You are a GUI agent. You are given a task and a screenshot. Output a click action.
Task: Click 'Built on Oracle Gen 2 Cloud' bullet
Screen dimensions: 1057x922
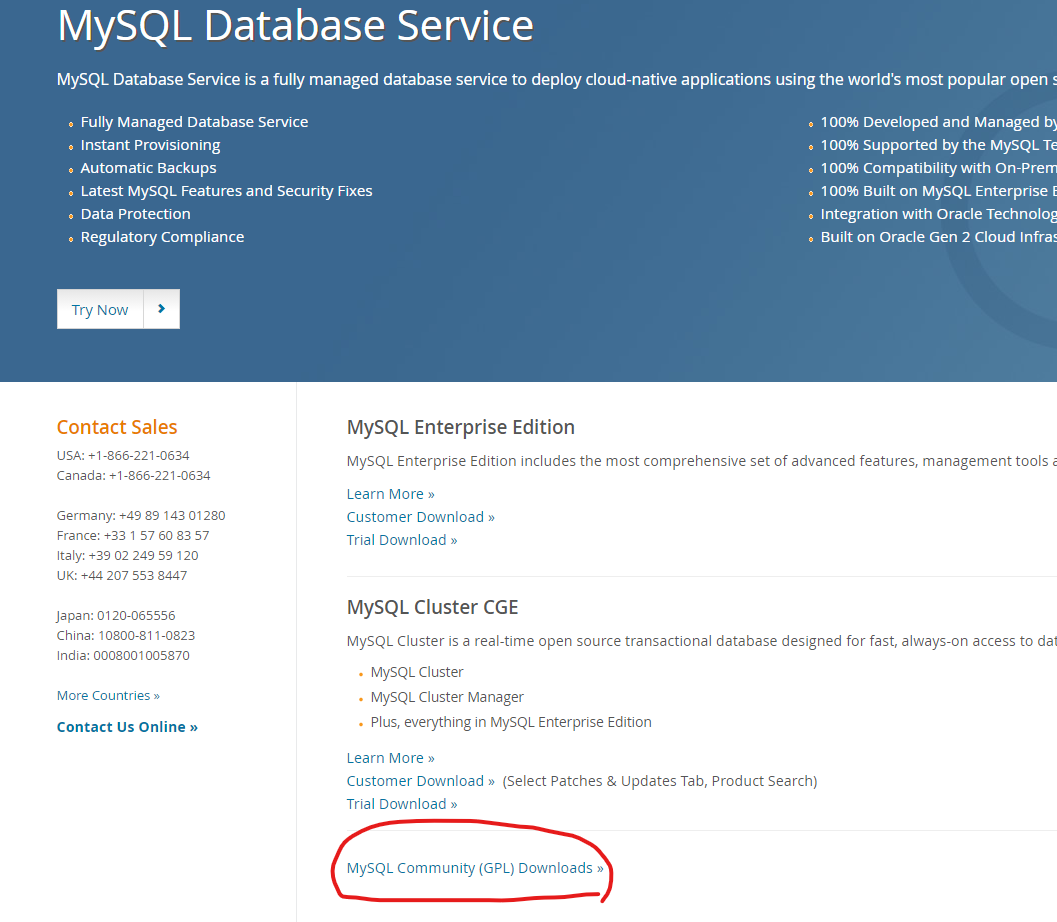tap(938, 237)
